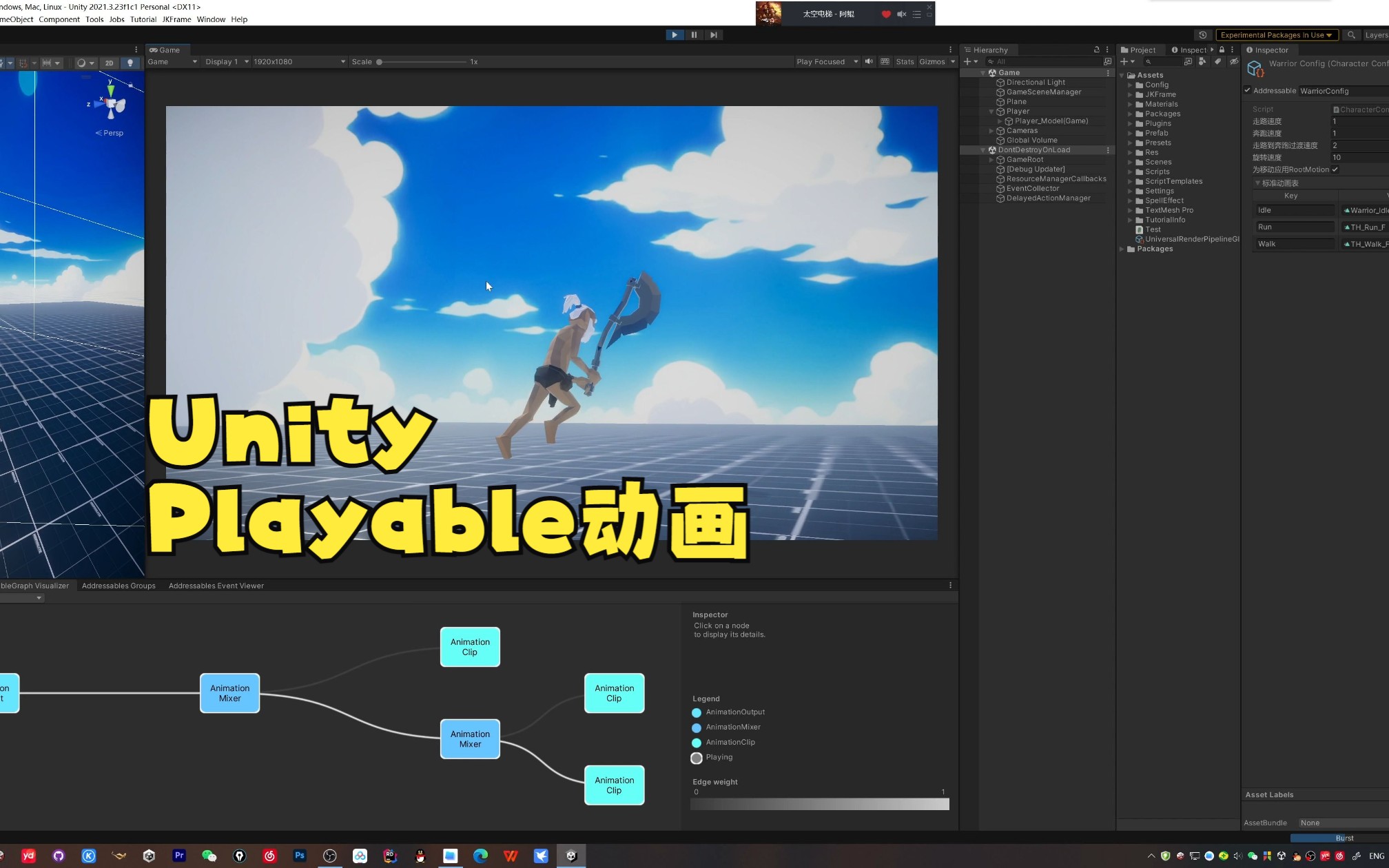The height and width of the screenshot is (868, 1389).
Task: Toggle the Stats overlay button
Action: click(x=905, y=62)
